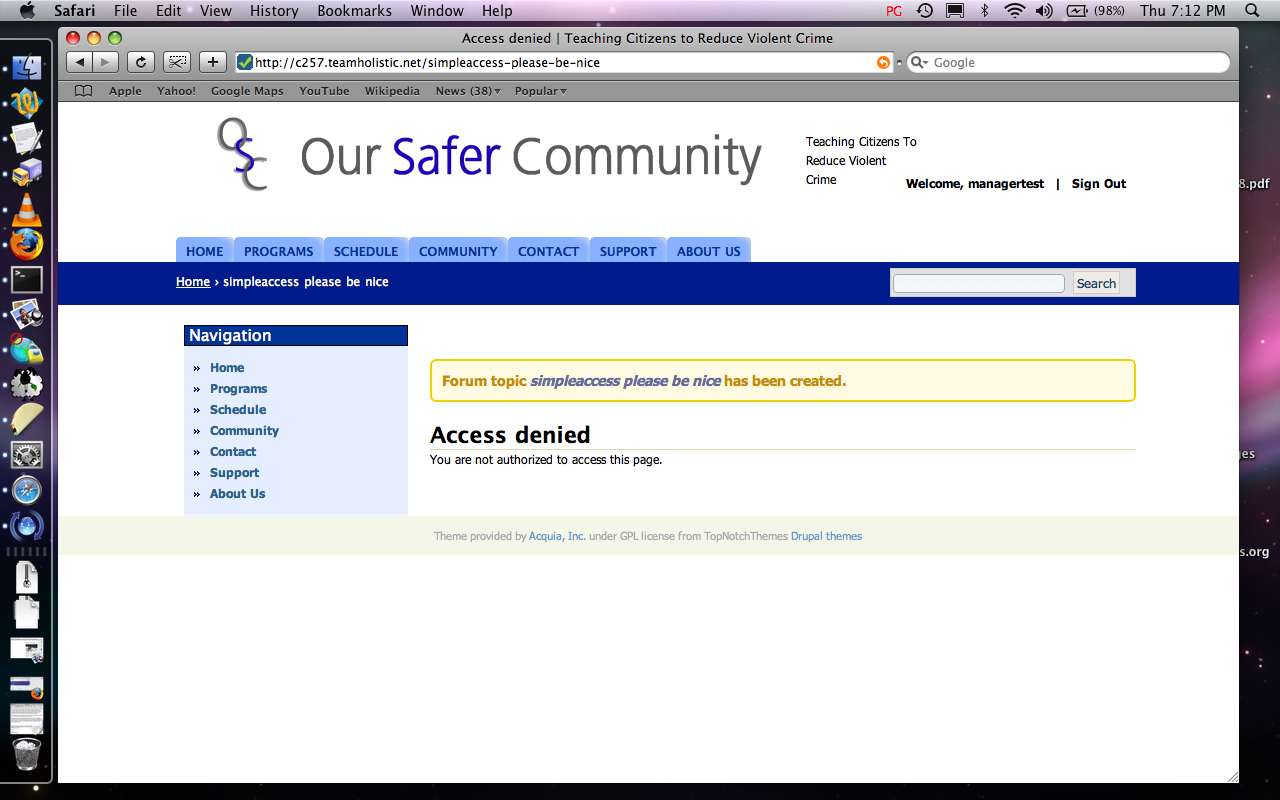This screenshot has height=800, width=1280.
Task: Click the plus button to add a bookmark
Action: [212, 61]
